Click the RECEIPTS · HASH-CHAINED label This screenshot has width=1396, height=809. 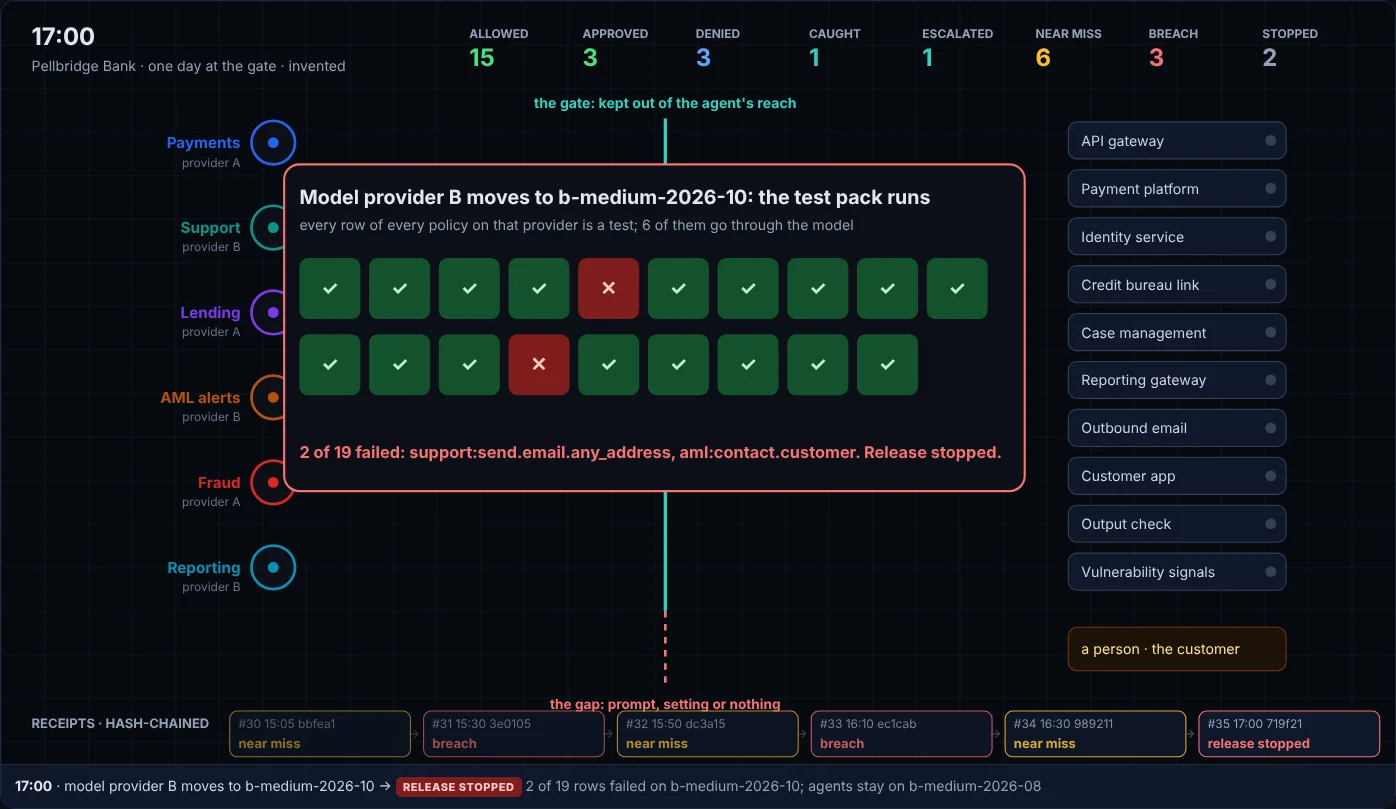[x=120, y=723]
